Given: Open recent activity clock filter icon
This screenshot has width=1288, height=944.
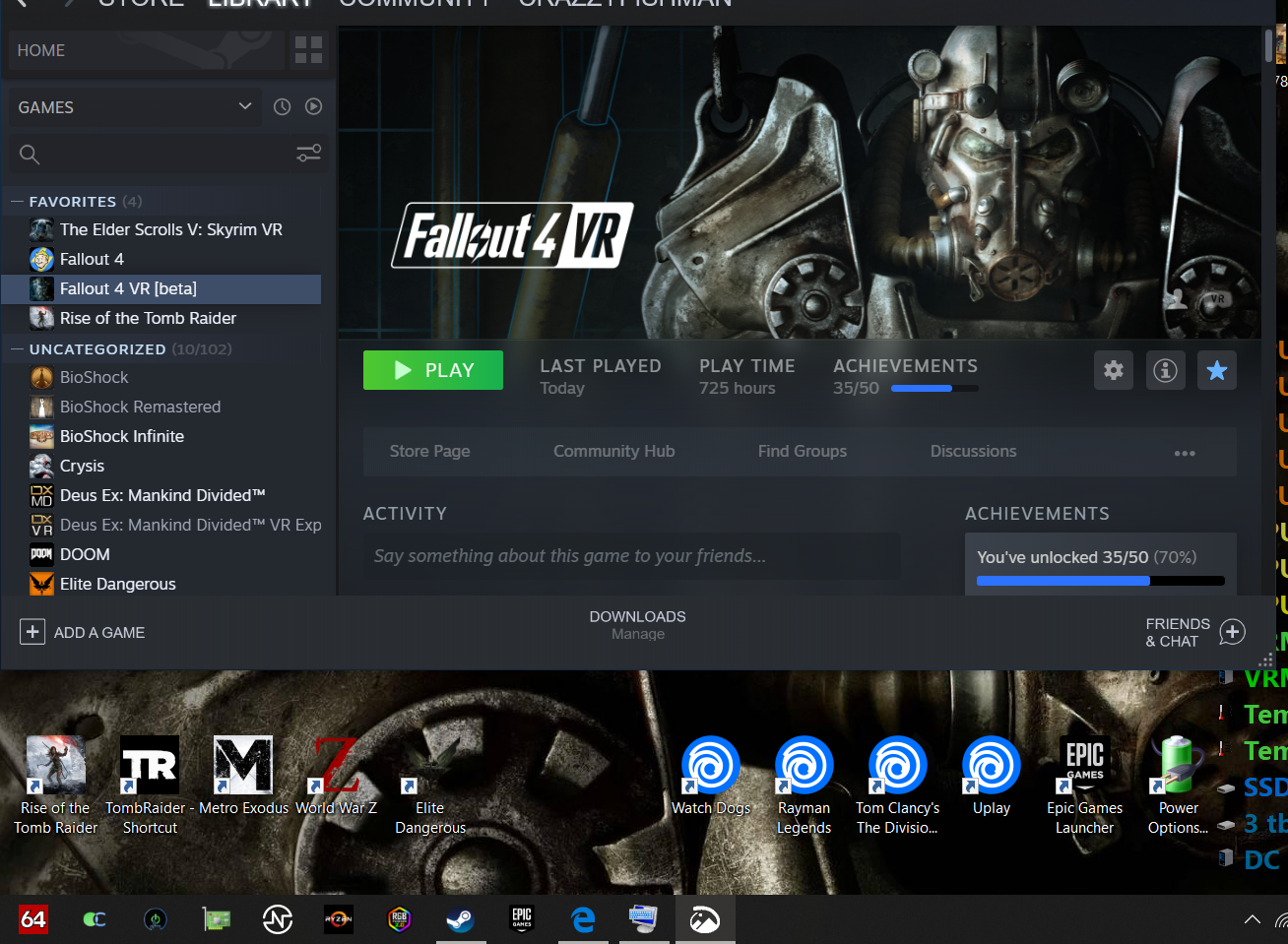Looking at the screenshot, I should pyautogui.click(x=282, y=107).
